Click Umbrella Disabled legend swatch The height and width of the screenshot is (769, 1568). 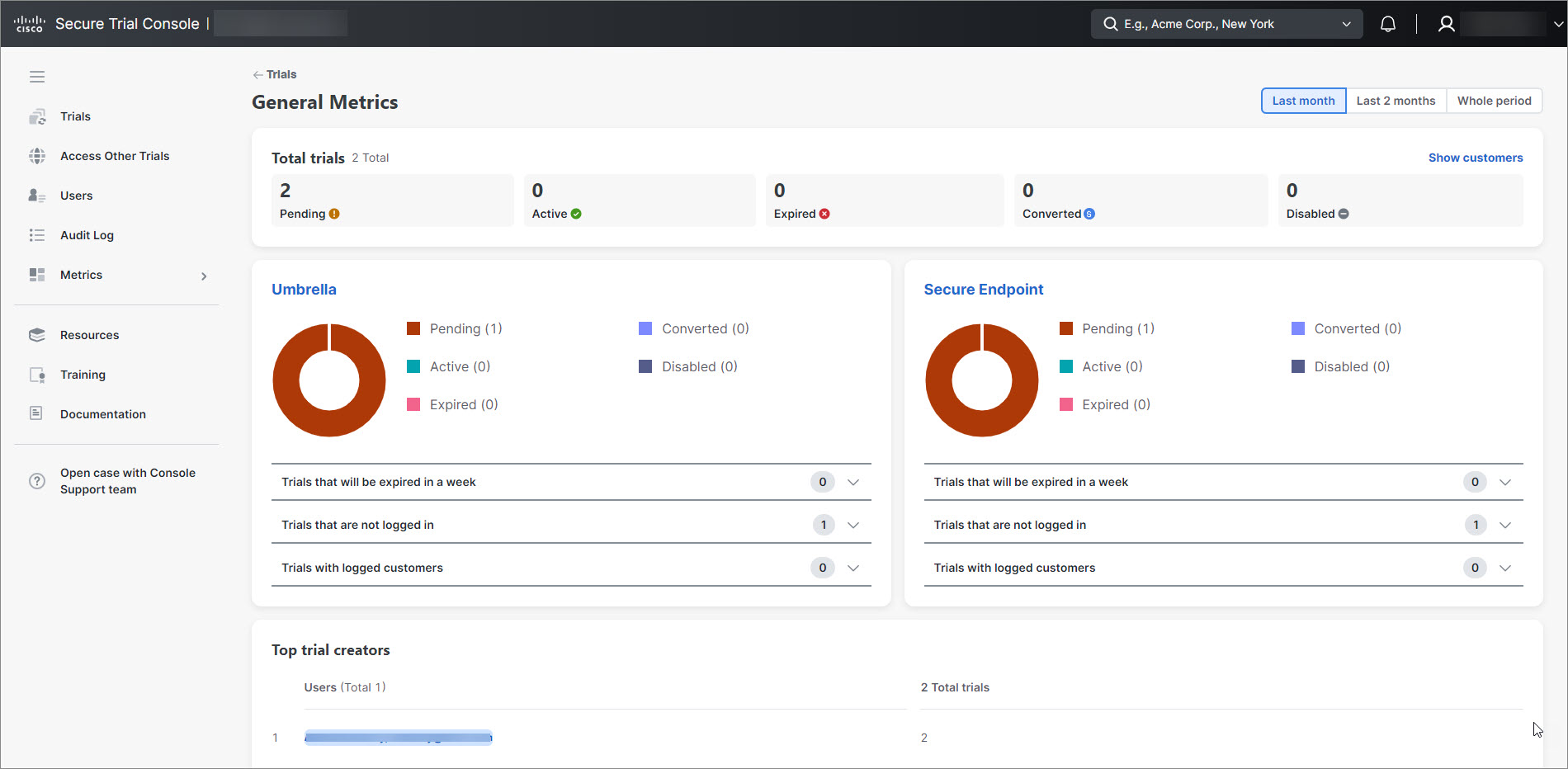(645, 366)
